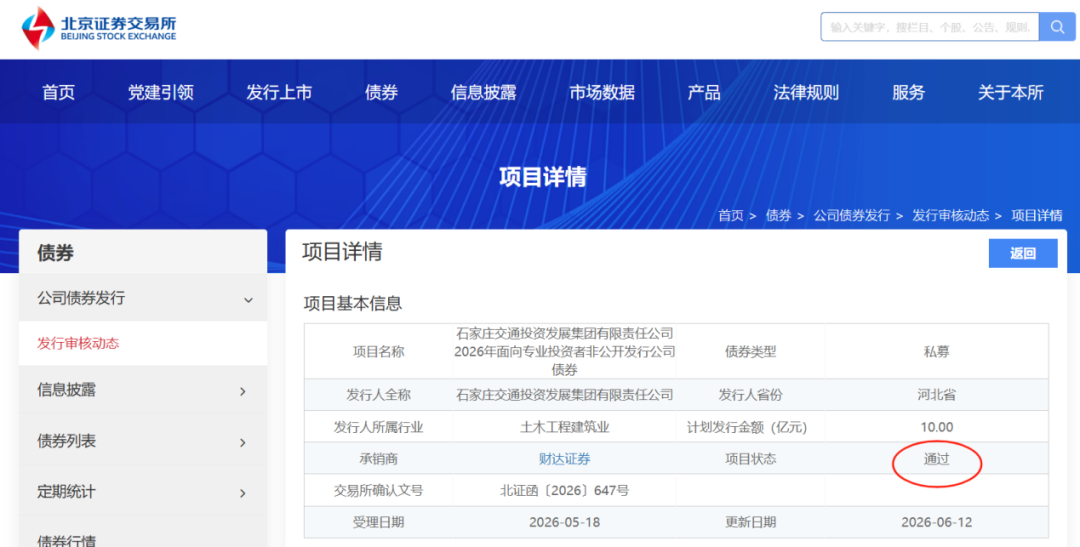
Task: Open the 首页 navigation menu item
Action: (x=59, y=92)
